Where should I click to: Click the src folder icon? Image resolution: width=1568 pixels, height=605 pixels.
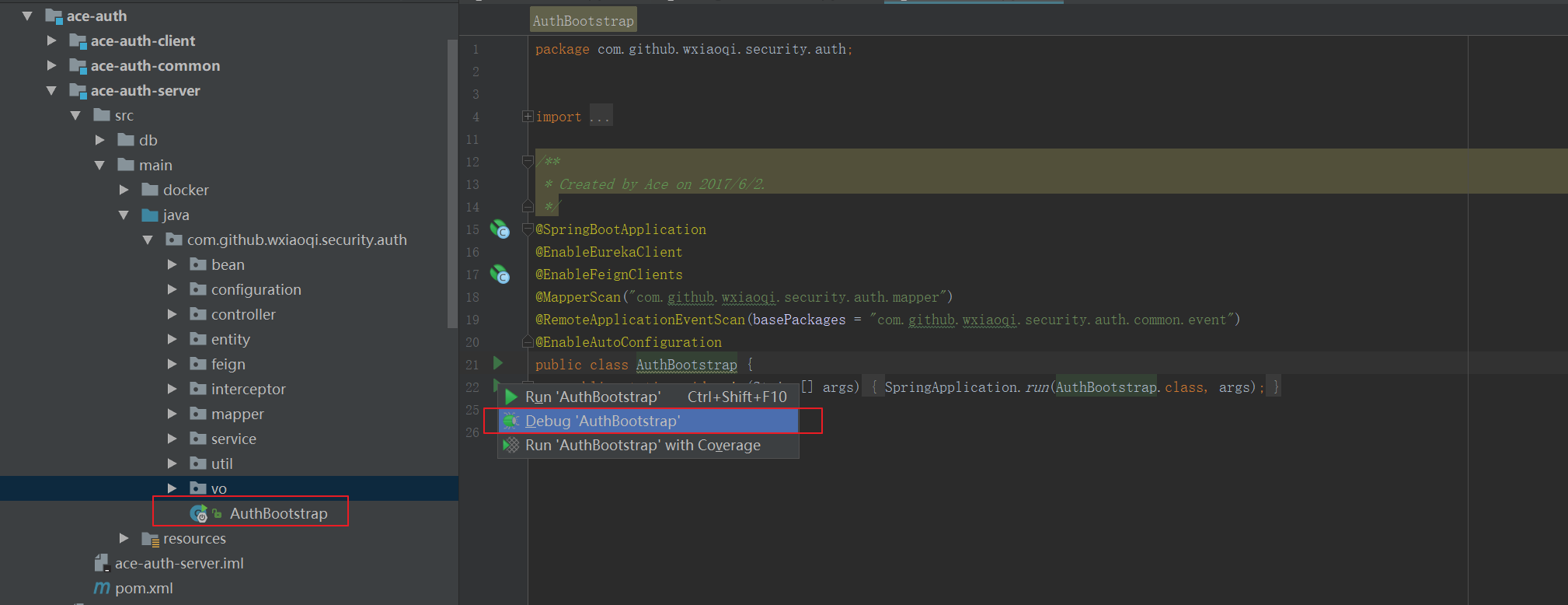(x=101, y=115)
